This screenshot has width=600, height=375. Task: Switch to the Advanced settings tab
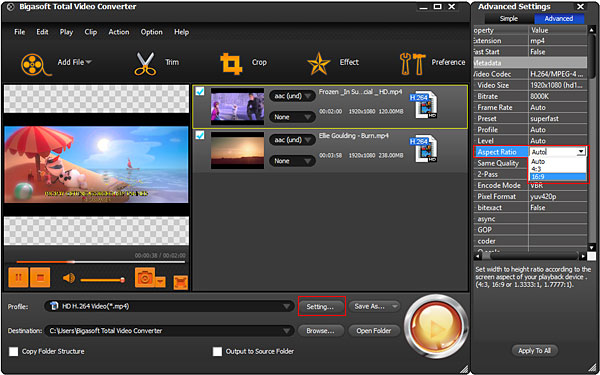559,18
